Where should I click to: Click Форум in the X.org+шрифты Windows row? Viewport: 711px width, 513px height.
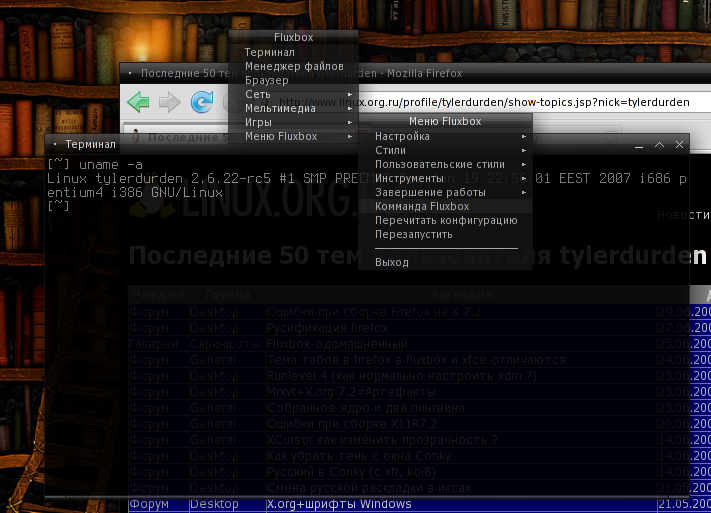pos(149,504)
